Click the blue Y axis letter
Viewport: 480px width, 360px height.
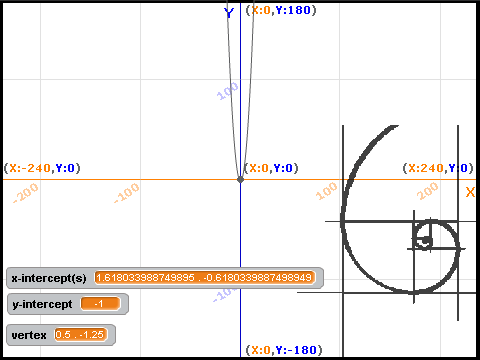point(229,13)
